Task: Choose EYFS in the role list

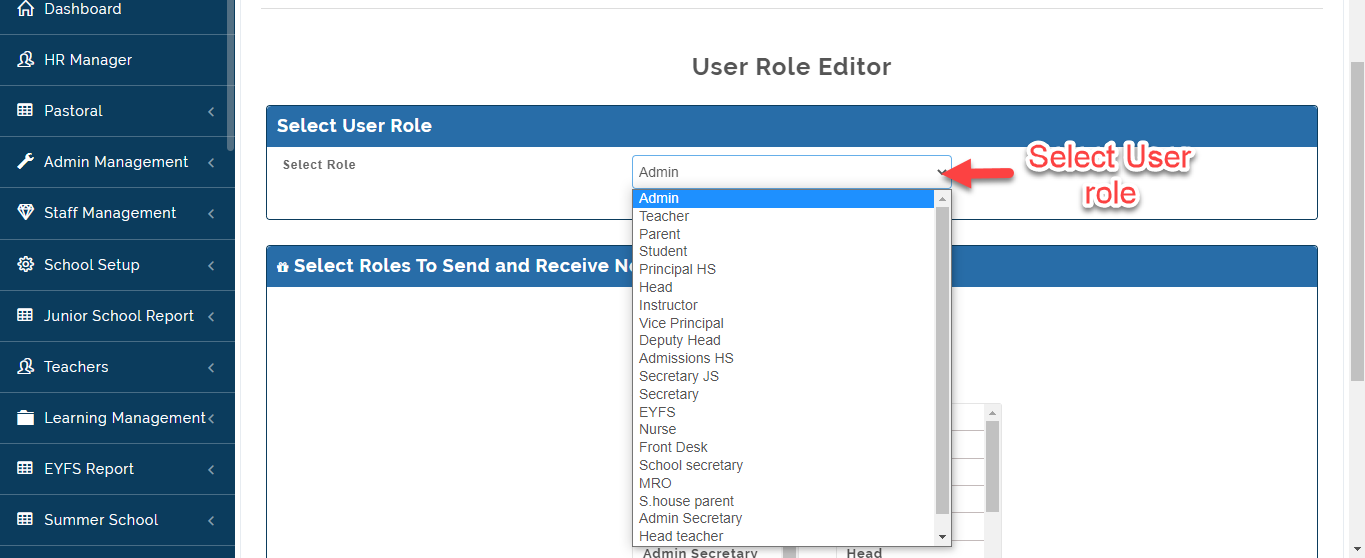Action: [784, 412]
